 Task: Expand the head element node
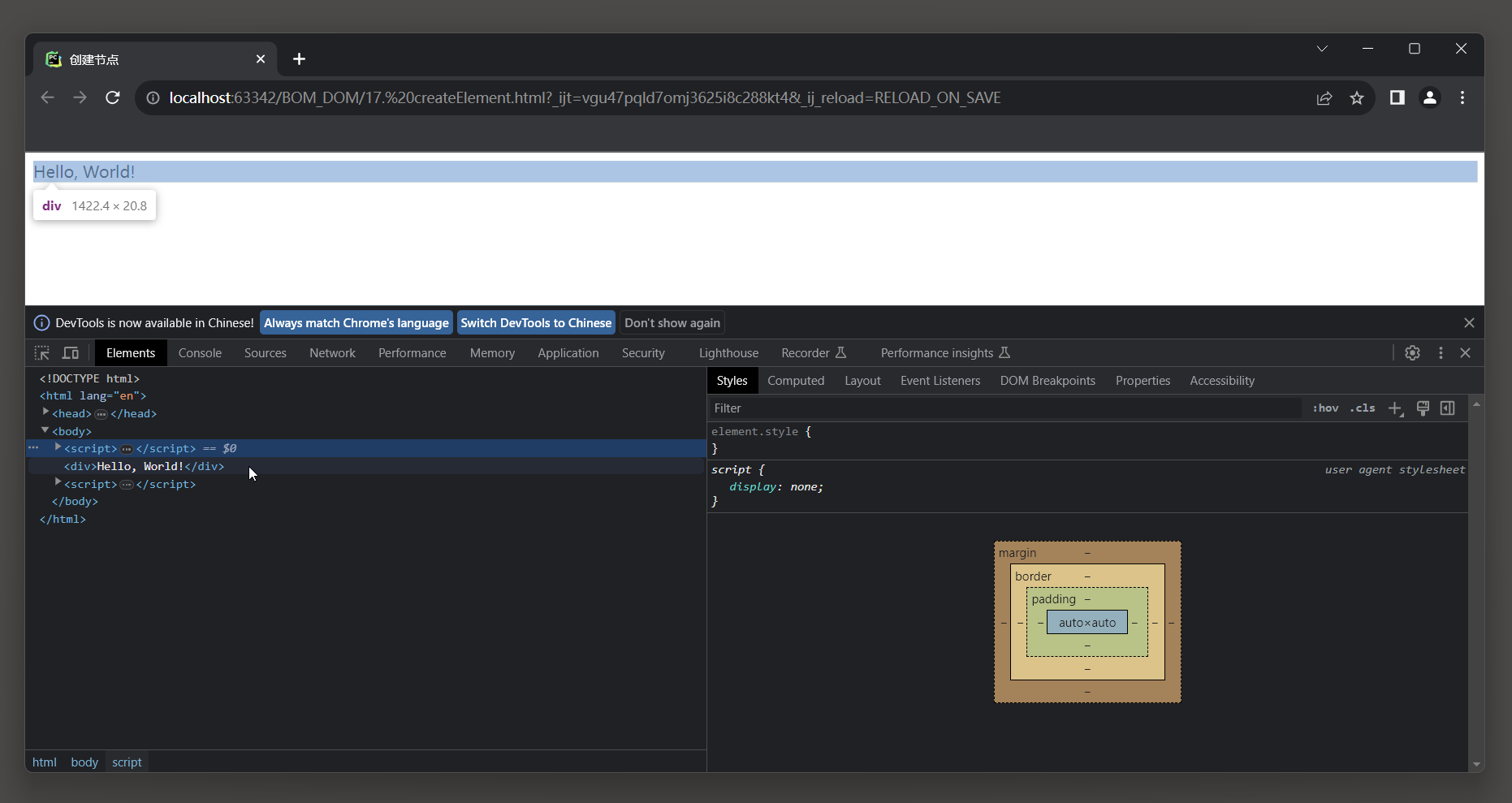pyautogui.click(x=46, y=412)
